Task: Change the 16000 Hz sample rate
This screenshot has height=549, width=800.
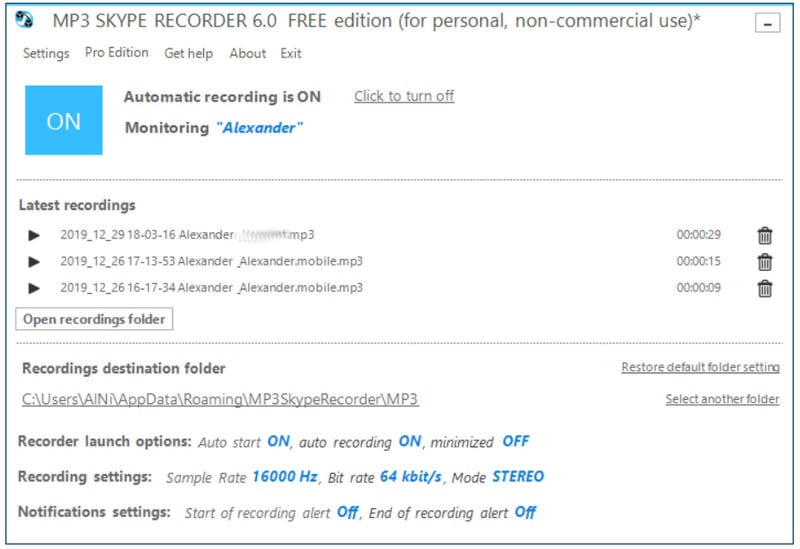Action: point(284,477)
